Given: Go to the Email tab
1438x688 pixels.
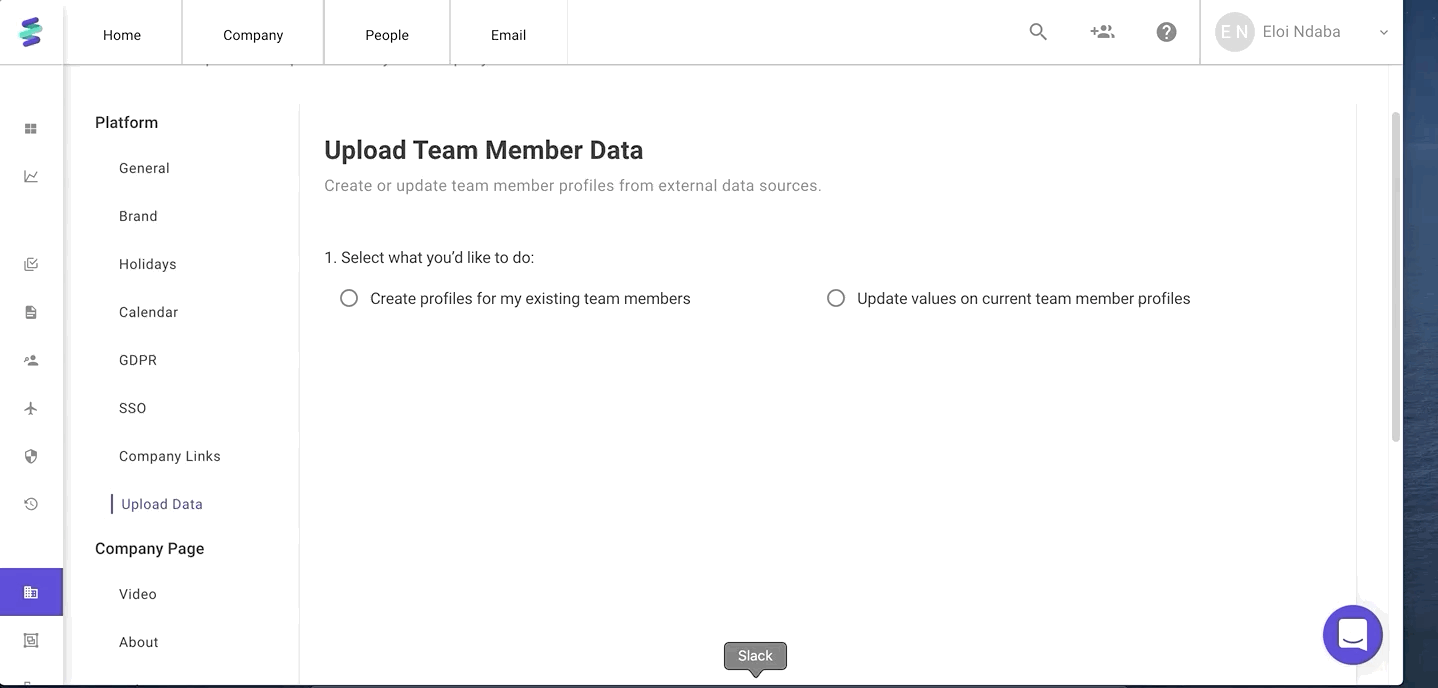Looking at the screenshot, I should click(508, 35).
